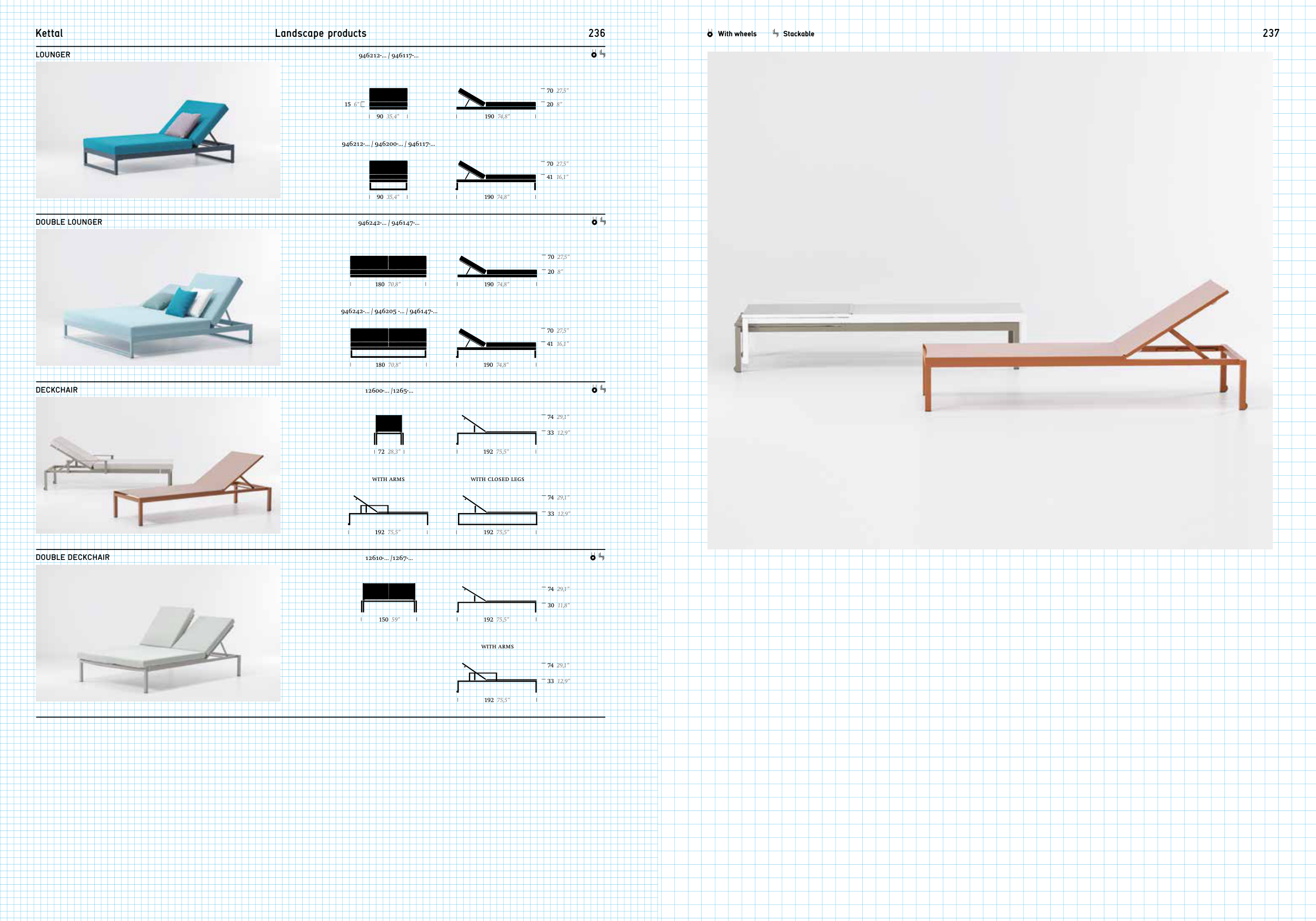Click the Double Deckchair stackable icon

pyautogui.click(x=601, y=556)
